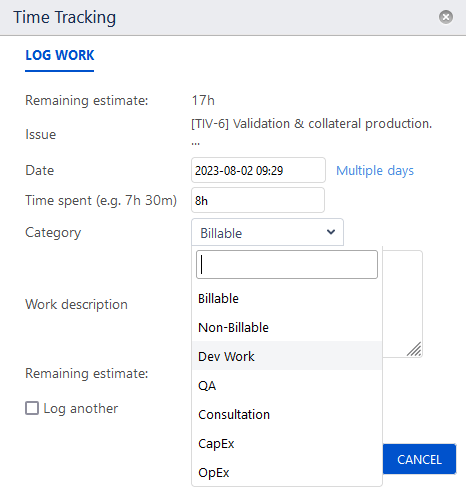
Task: Choose CapEx category
Action: click(287, 444)
